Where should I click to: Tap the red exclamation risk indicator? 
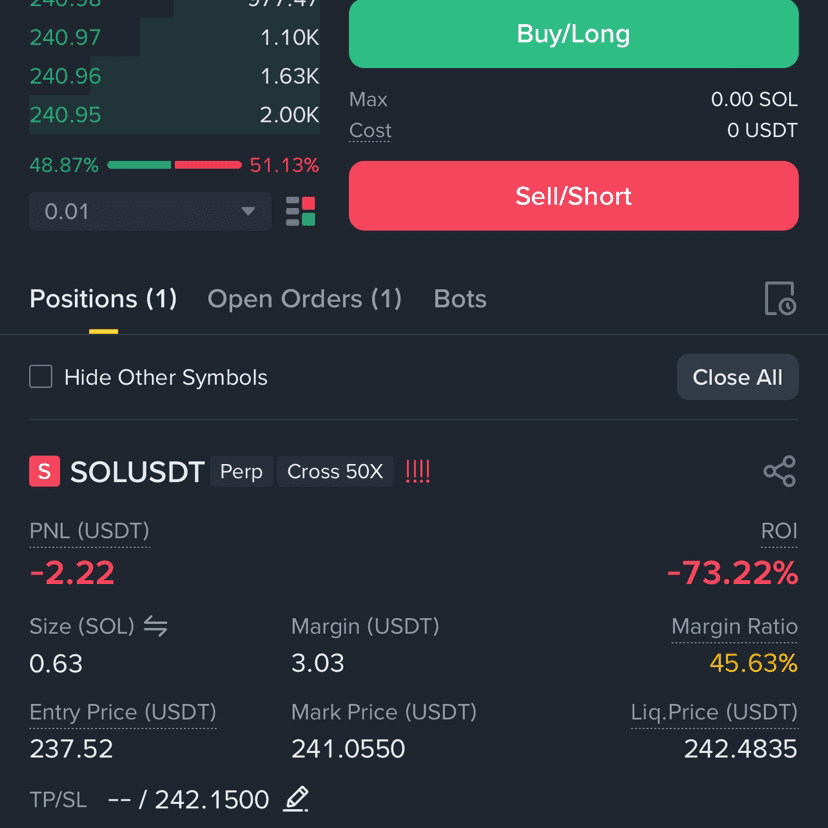[x=418, y=471]
